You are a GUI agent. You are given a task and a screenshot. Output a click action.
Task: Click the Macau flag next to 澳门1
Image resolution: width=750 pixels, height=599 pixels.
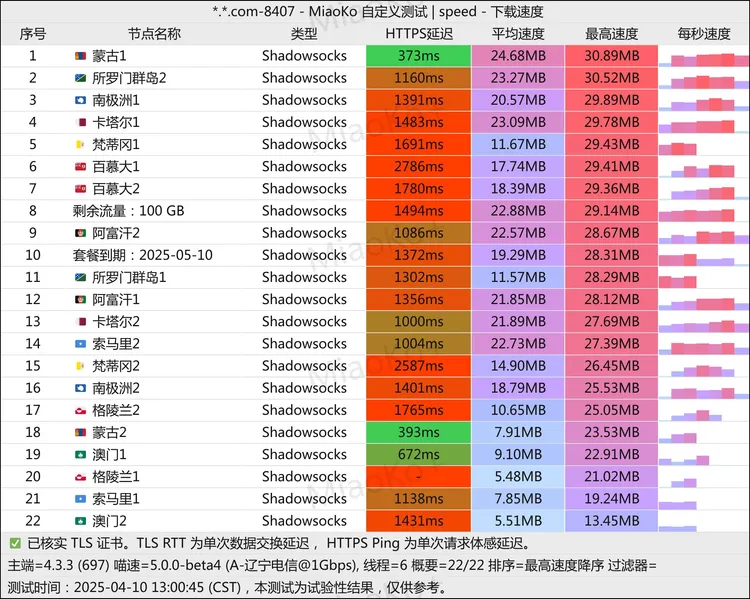(x=81, y=454)
